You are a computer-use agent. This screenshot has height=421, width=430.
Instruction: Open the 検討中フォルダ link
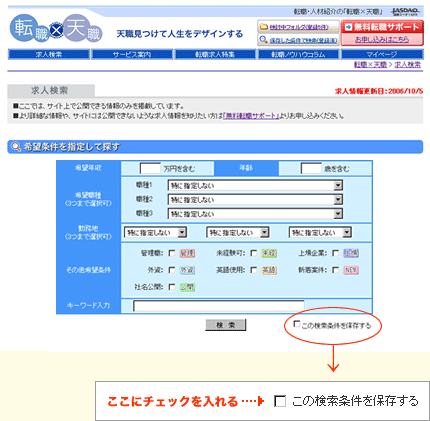click(299, 27)
